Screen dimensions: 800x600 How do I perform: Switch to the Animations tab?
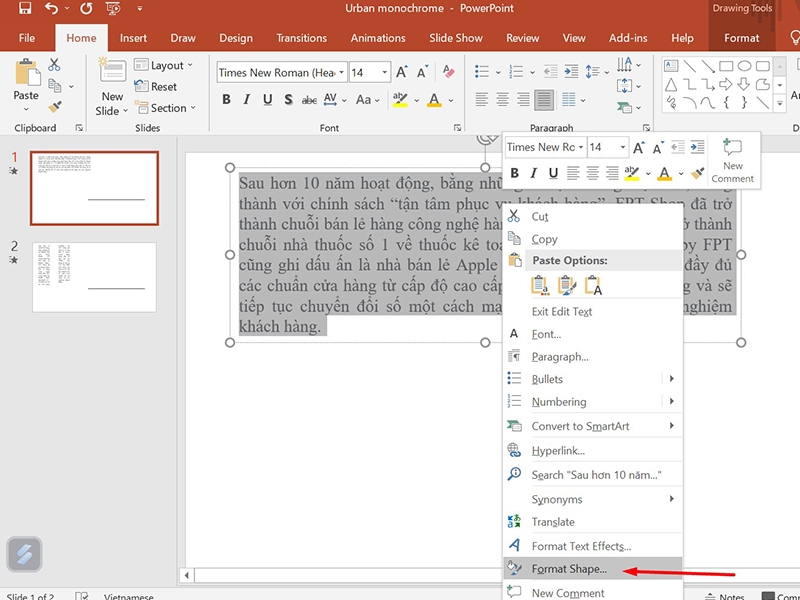tap(378, 38)
